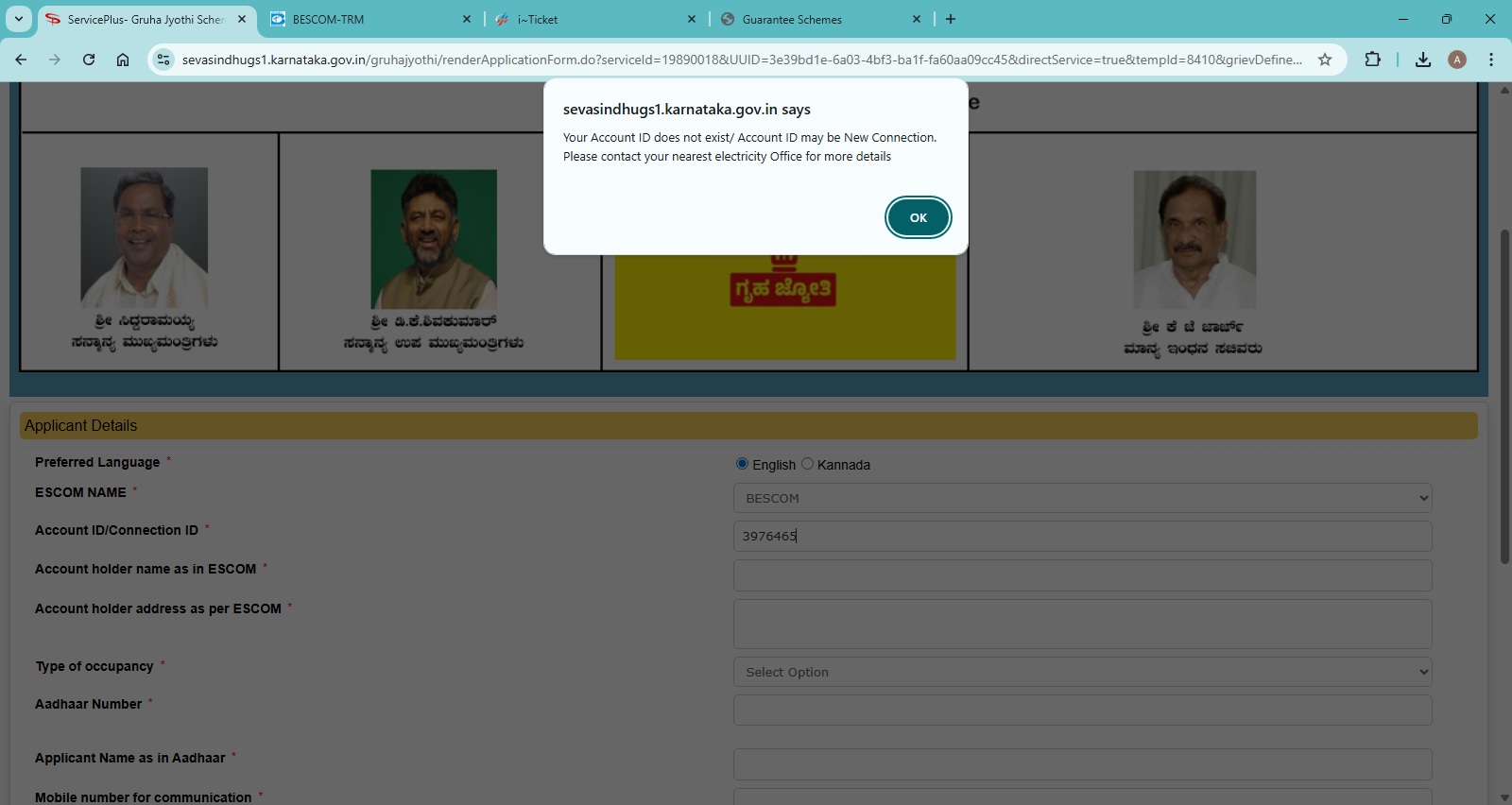1512x805 pixels.
Task: Click the Gruha Jyothi yellow logo banner
Action: click(785, 306)
